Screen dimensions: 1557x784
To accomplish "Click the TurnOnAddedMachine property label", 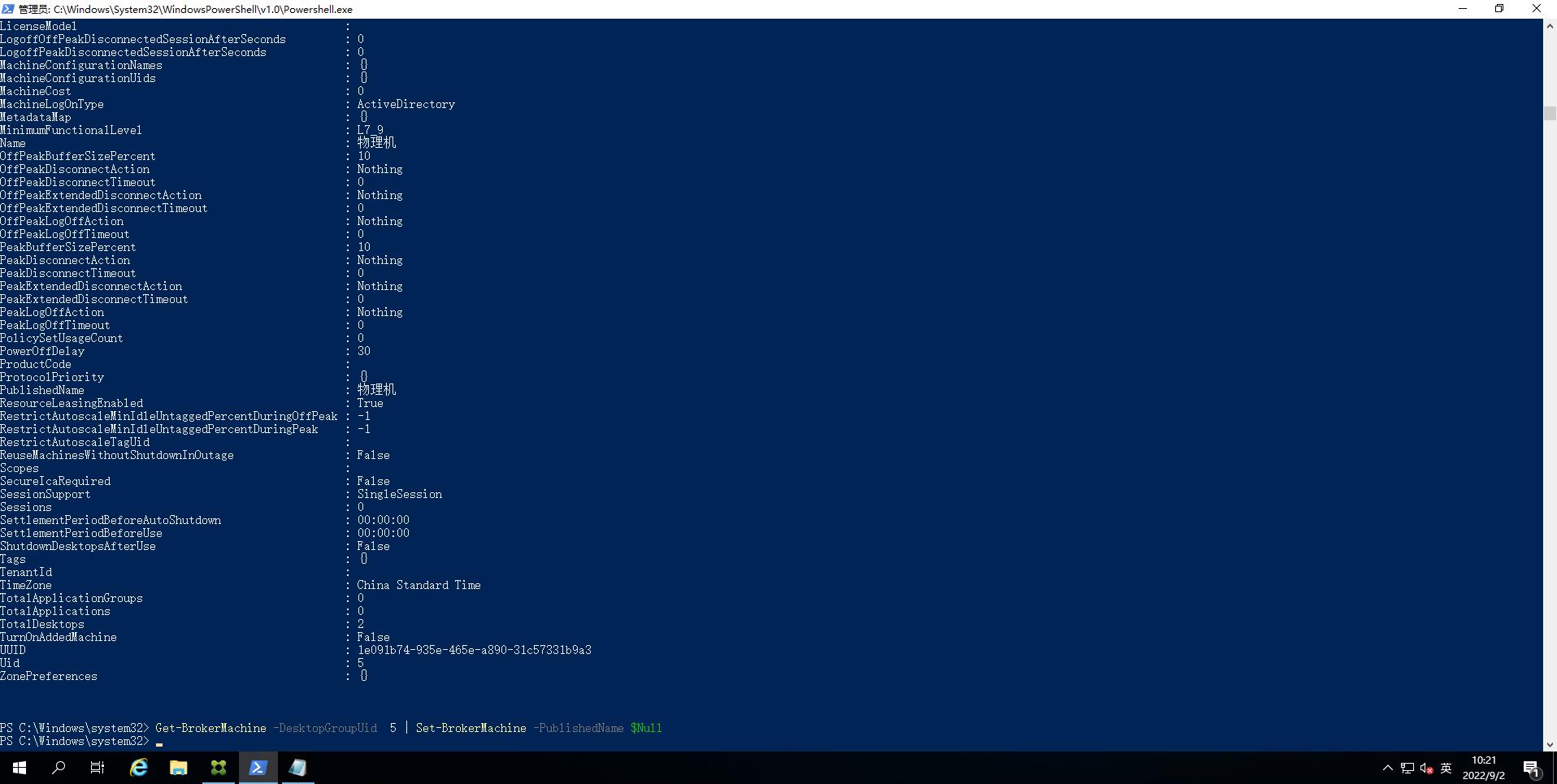I will point(59,637).
